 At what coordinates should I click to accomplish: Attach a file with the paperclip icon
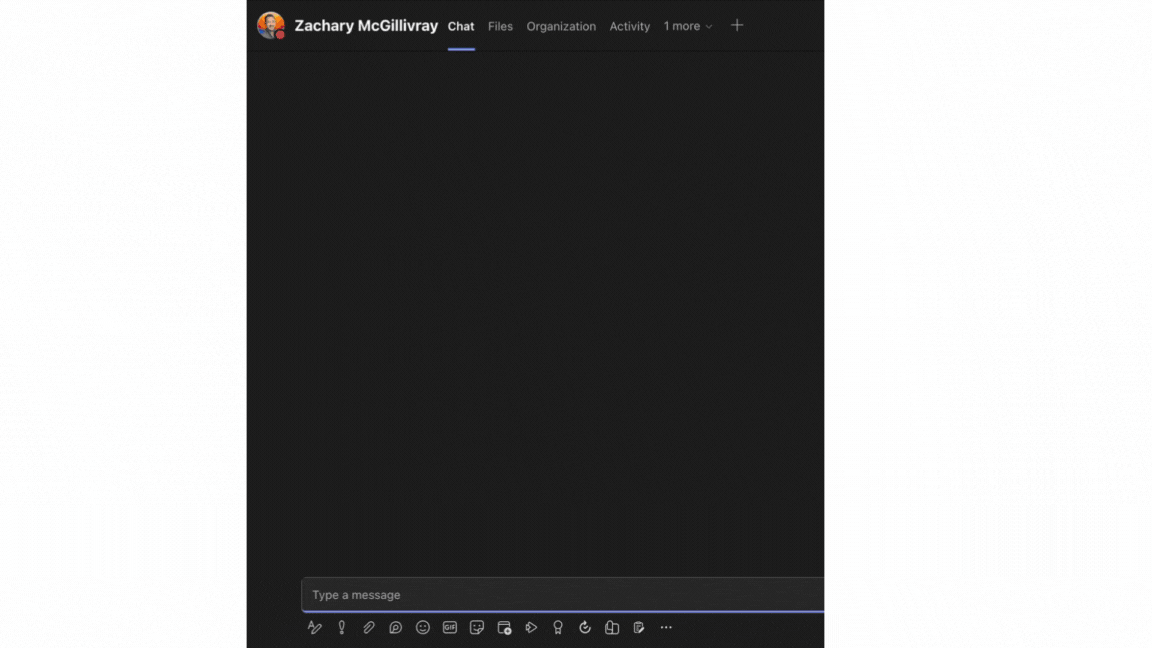[x=368, y=627]
